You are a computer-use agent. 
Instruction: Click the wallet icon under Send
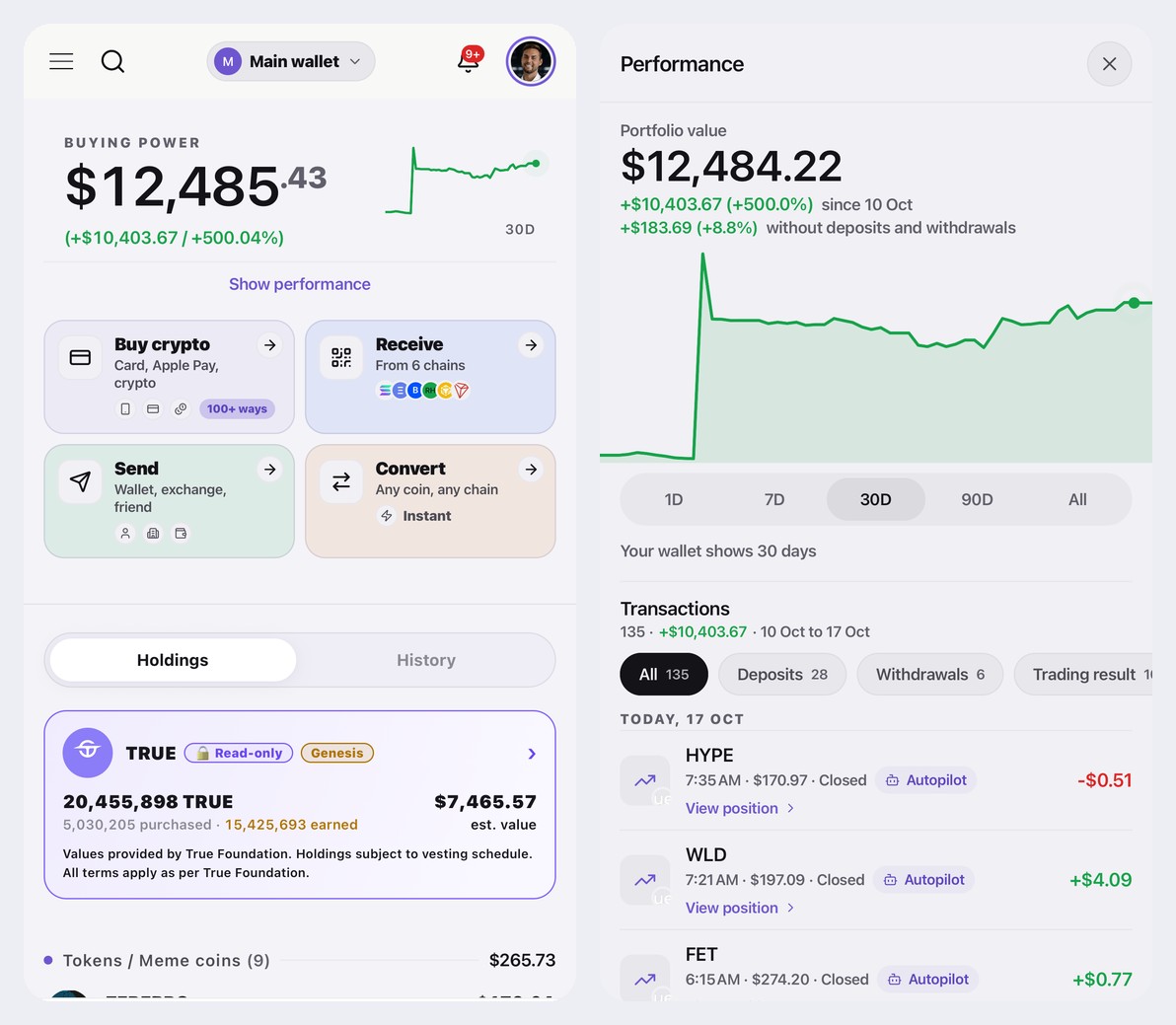pos(181,533)
